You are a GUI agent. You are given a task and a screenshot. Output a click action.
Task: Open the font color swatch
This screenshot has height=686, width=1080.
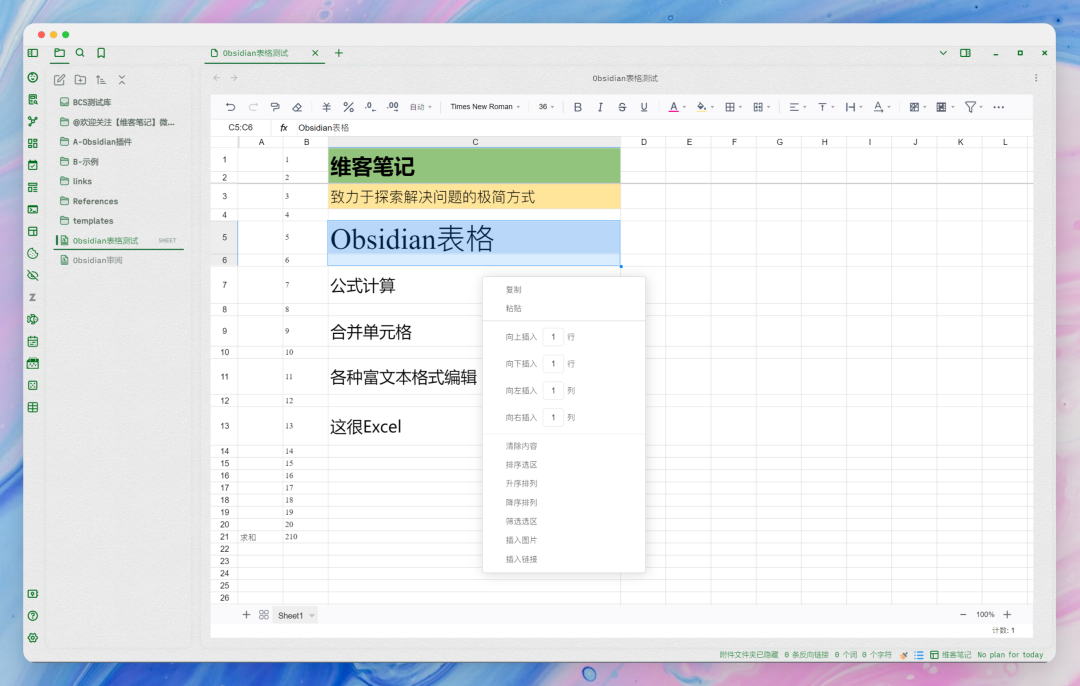pos(674,106)
